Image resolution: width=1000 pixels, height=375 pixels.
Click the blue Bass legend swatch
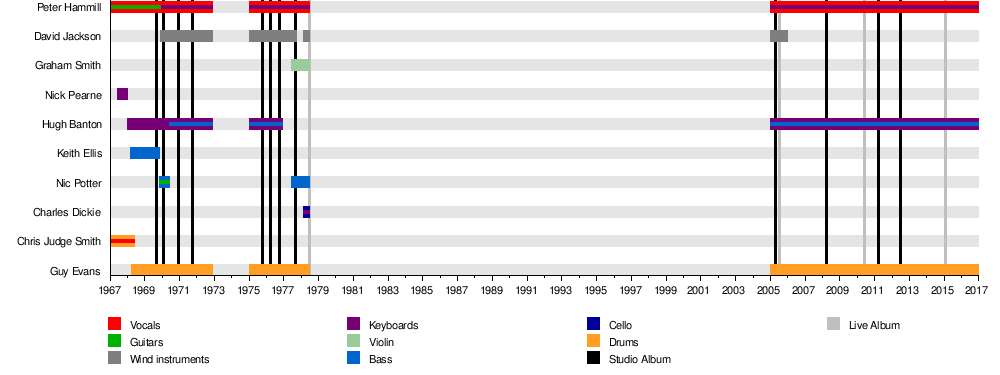pyautogui.click(x=354, y=358)
